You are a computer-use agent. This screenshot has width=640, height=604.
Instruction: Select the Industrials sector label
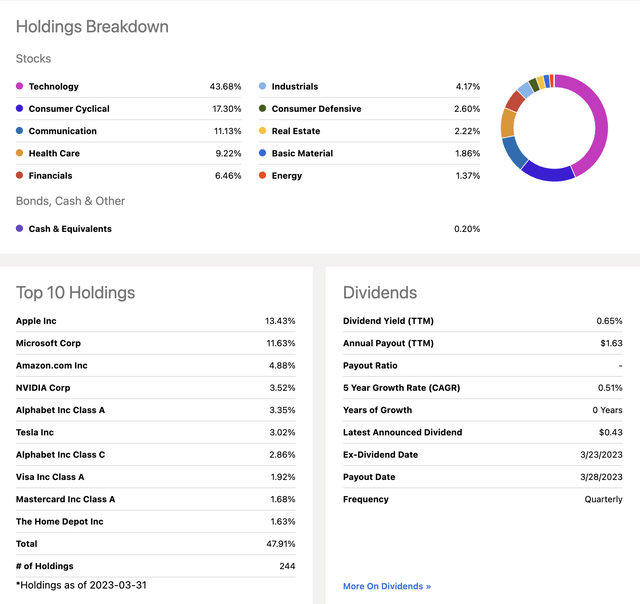(295, 87)
